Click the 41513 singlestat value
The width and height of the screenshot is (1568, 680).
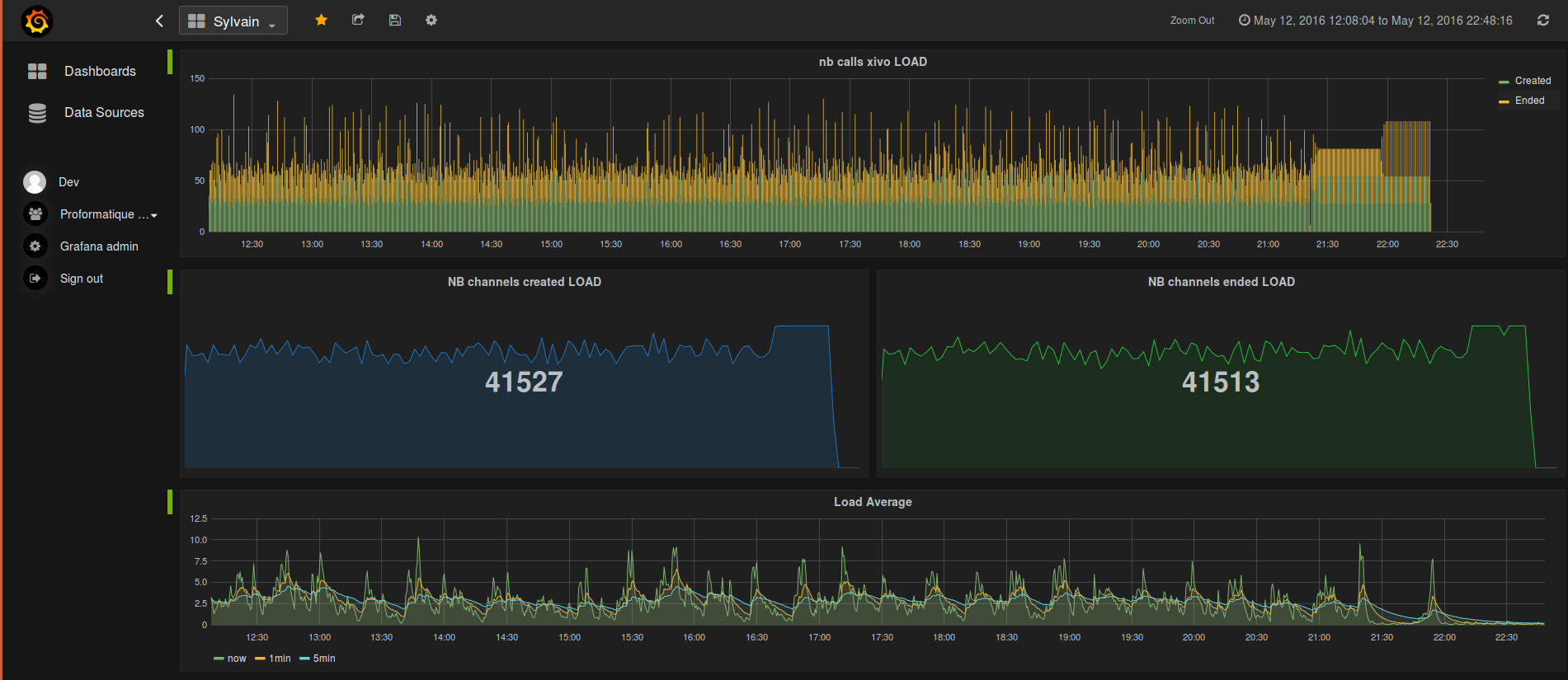tap(1221, 382)
